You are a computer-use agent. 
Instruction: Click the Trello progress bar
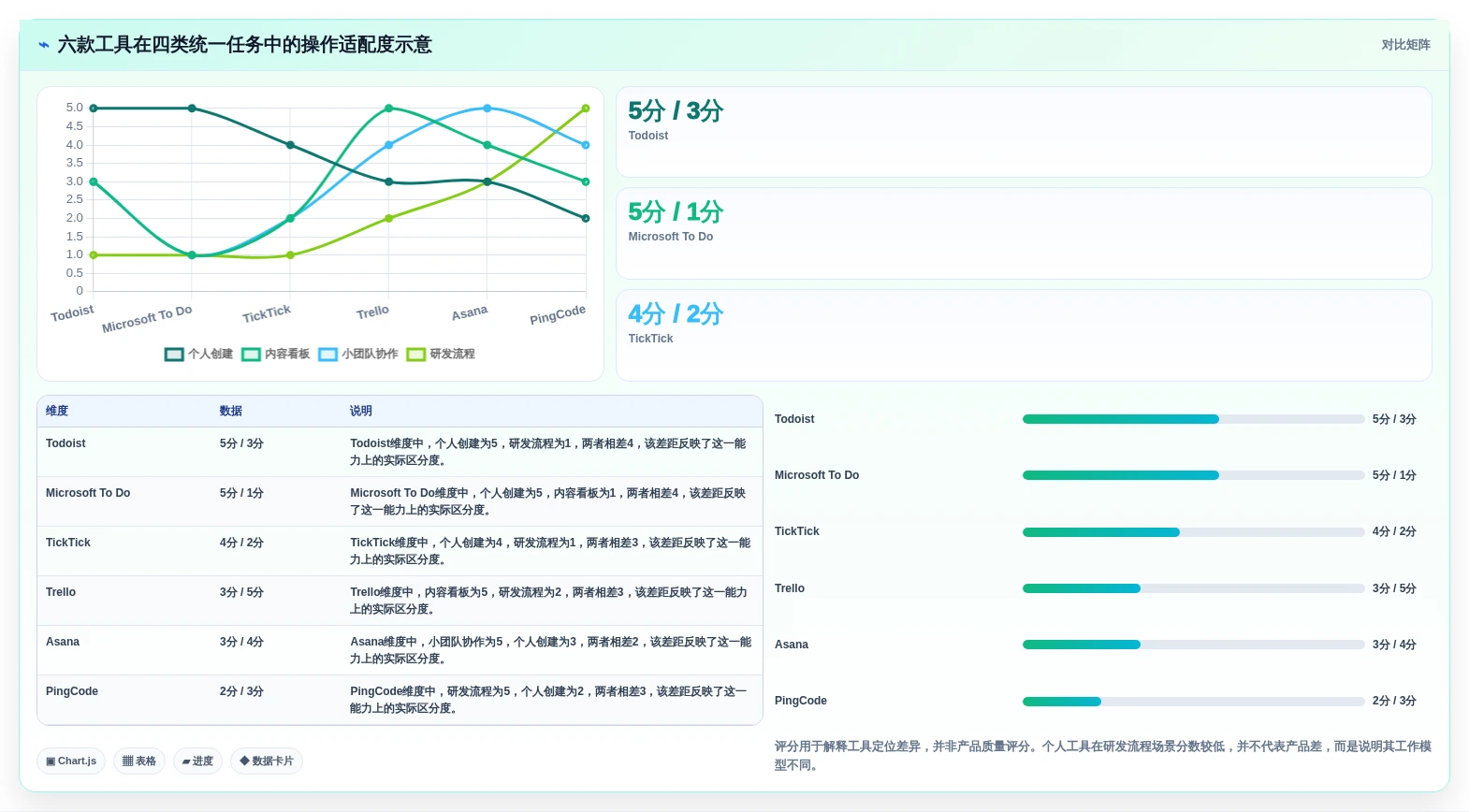click(x=1193, y=588)
